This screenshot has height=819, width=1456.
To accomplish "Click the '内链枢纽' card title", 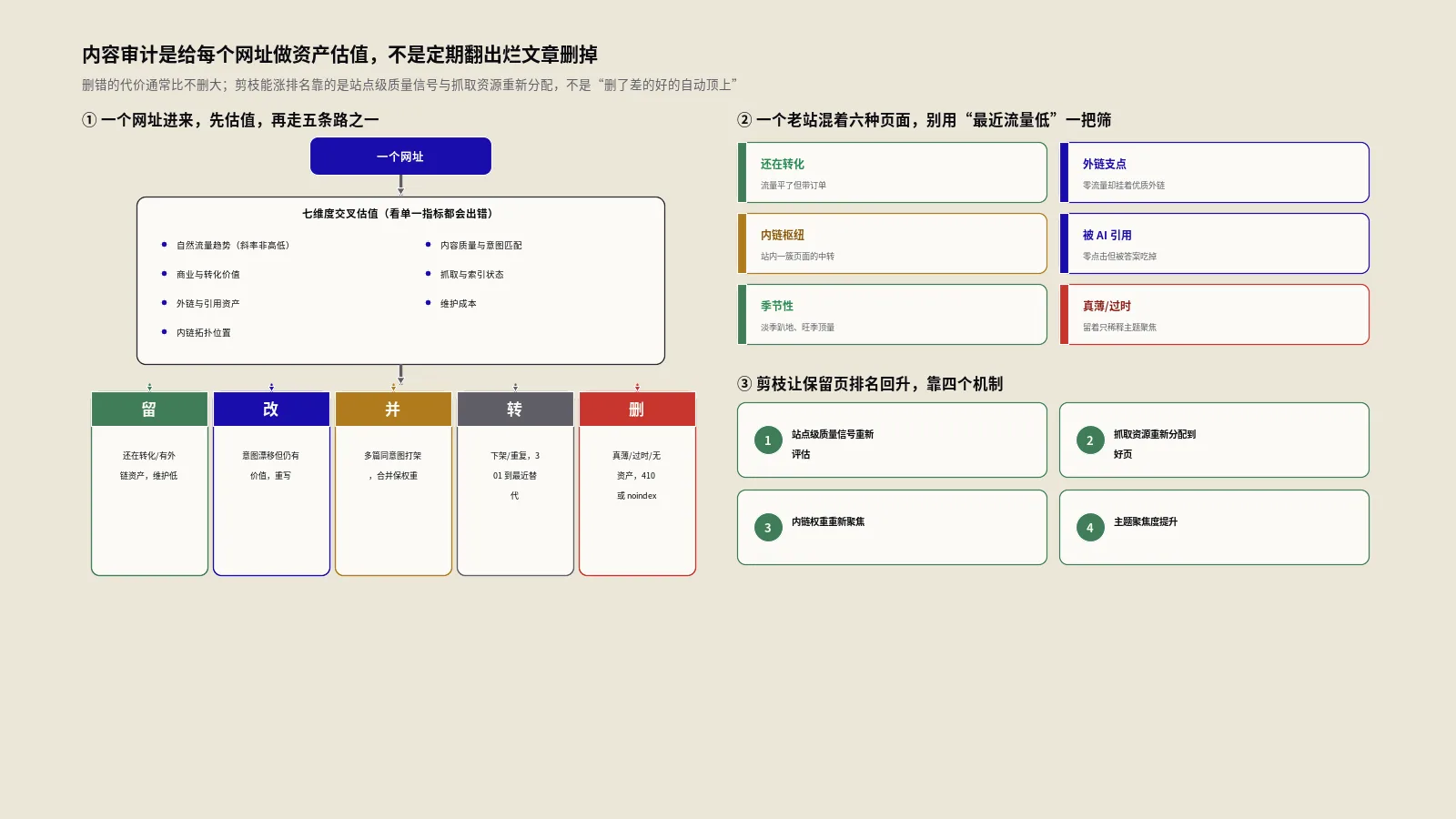I will [783, 235].
